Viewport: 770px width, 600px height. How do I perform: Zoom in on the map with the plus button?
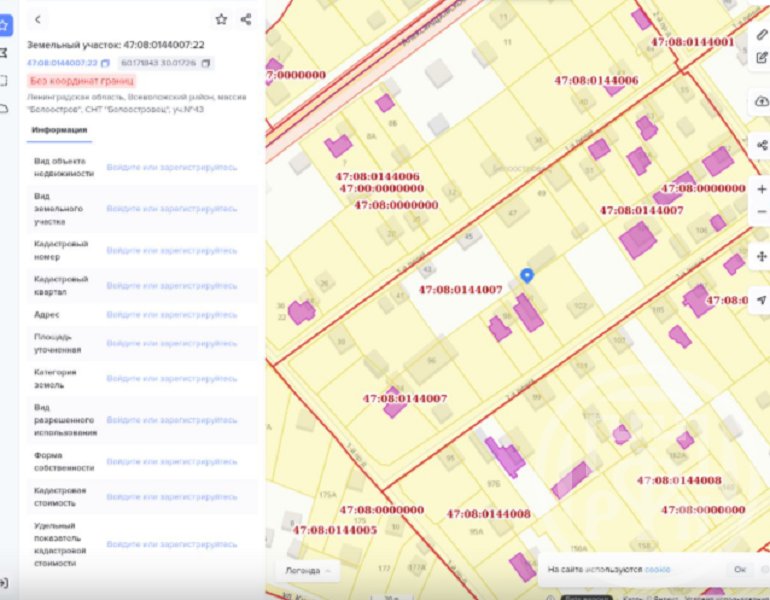pos(762,189)
